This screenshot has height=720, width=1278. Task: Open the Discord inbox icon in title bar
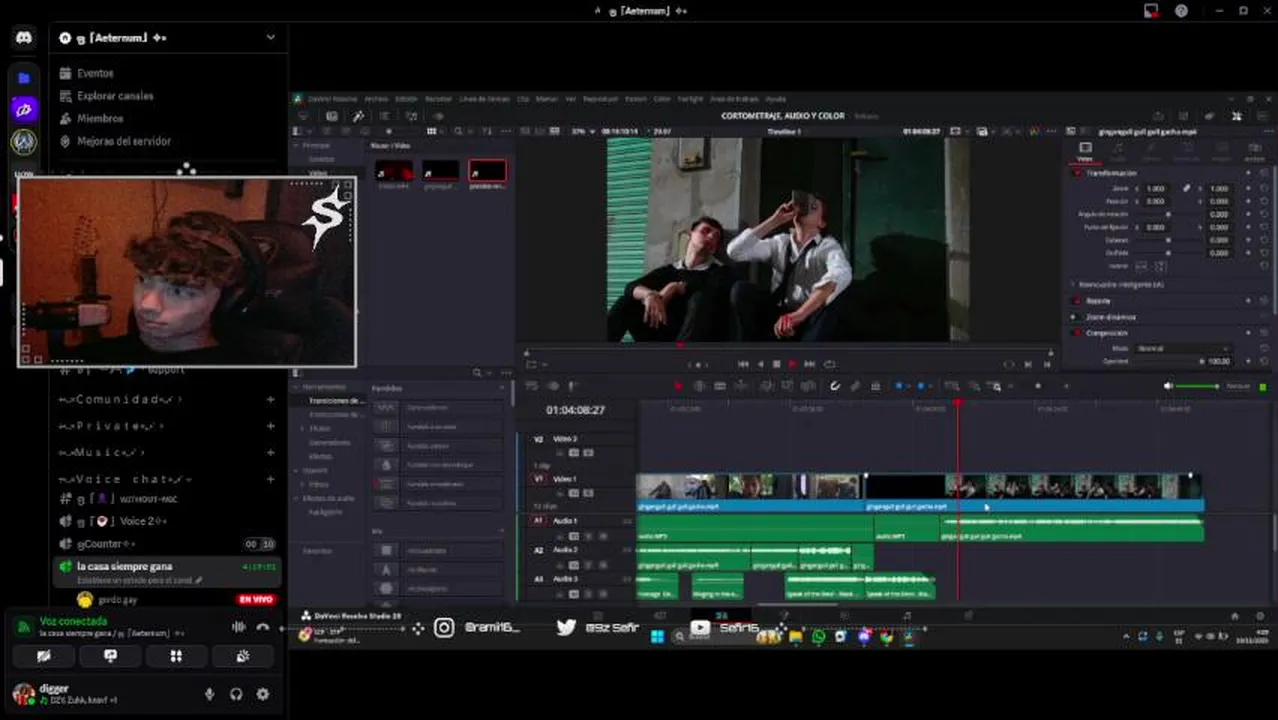pos(1151,11)
